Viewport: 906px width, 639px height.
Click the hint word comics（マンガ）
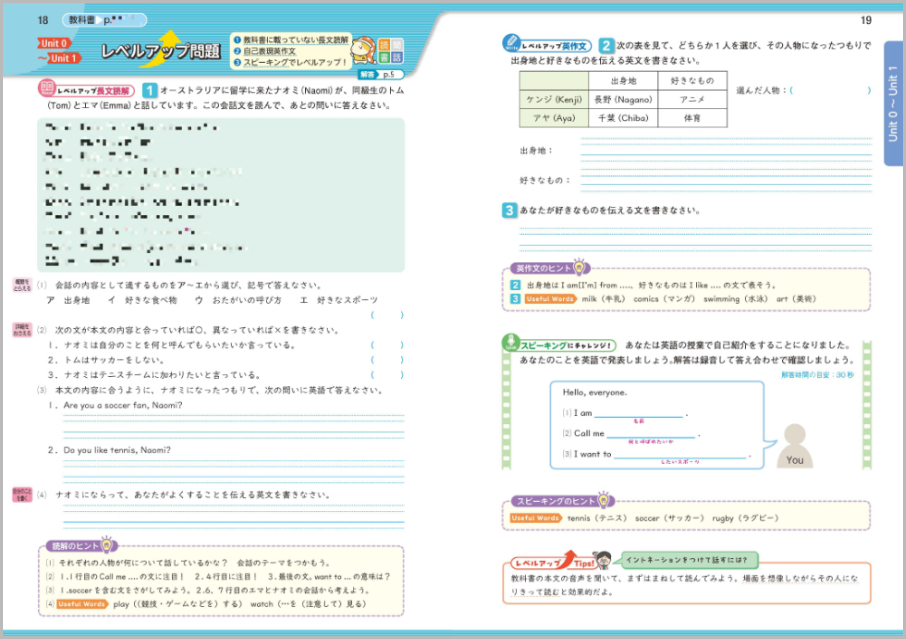(x=664, y=299)
